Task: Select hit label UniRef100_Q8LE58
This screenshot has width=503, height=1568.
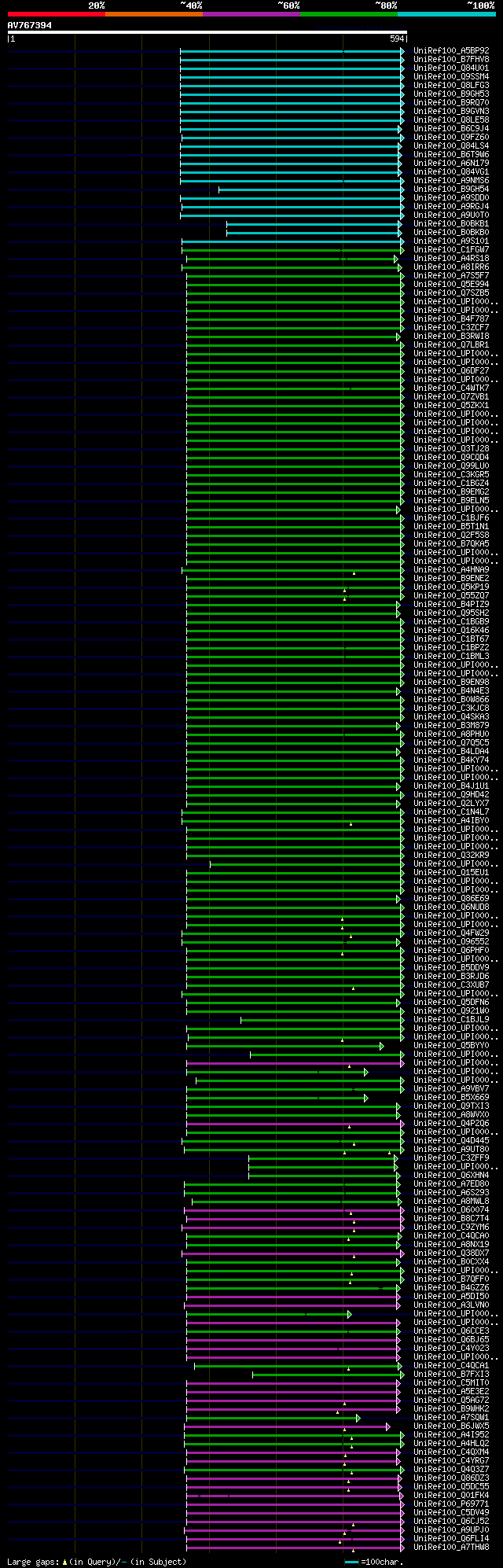Action: click(451, 120)
